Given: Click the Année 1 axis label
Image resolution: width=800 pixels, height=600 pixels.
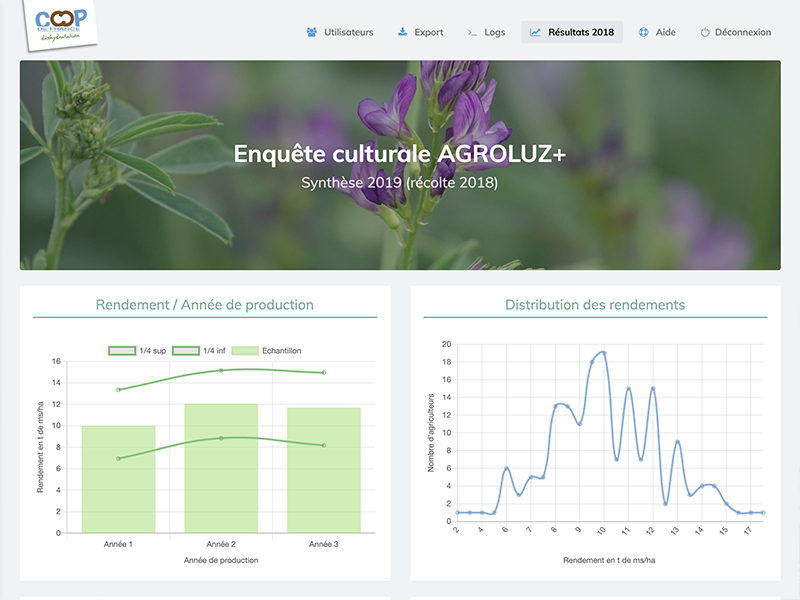Looking at the screenshot, I should pyautogui.click(x=118, y=544).
